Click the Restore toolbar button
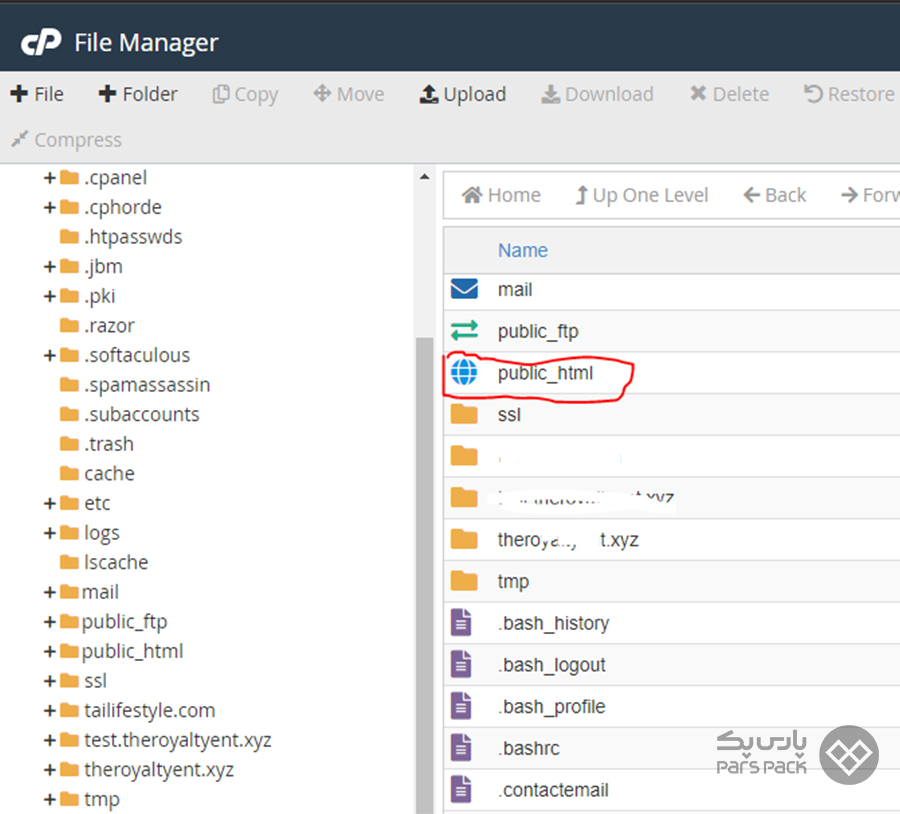This screenshot has height=814, width=900. 849,94
